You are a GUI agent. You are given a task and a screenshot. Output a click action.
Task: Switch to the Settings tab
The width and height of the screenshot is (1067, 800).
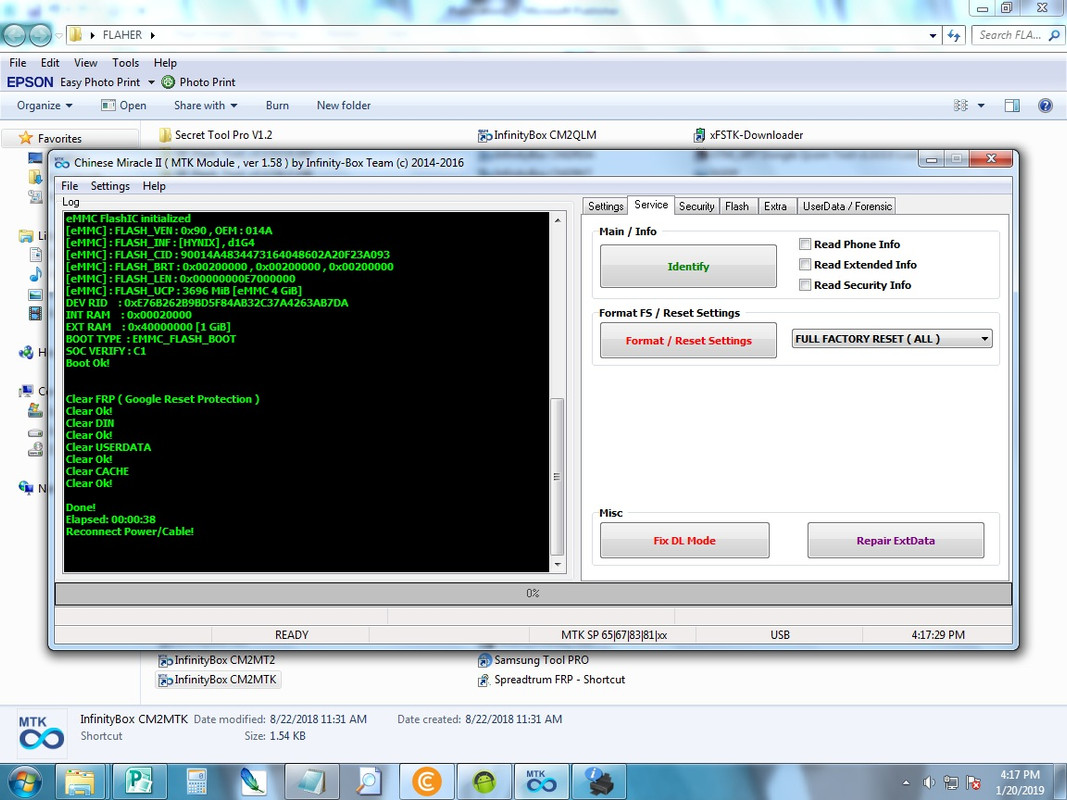coord(605,206)
